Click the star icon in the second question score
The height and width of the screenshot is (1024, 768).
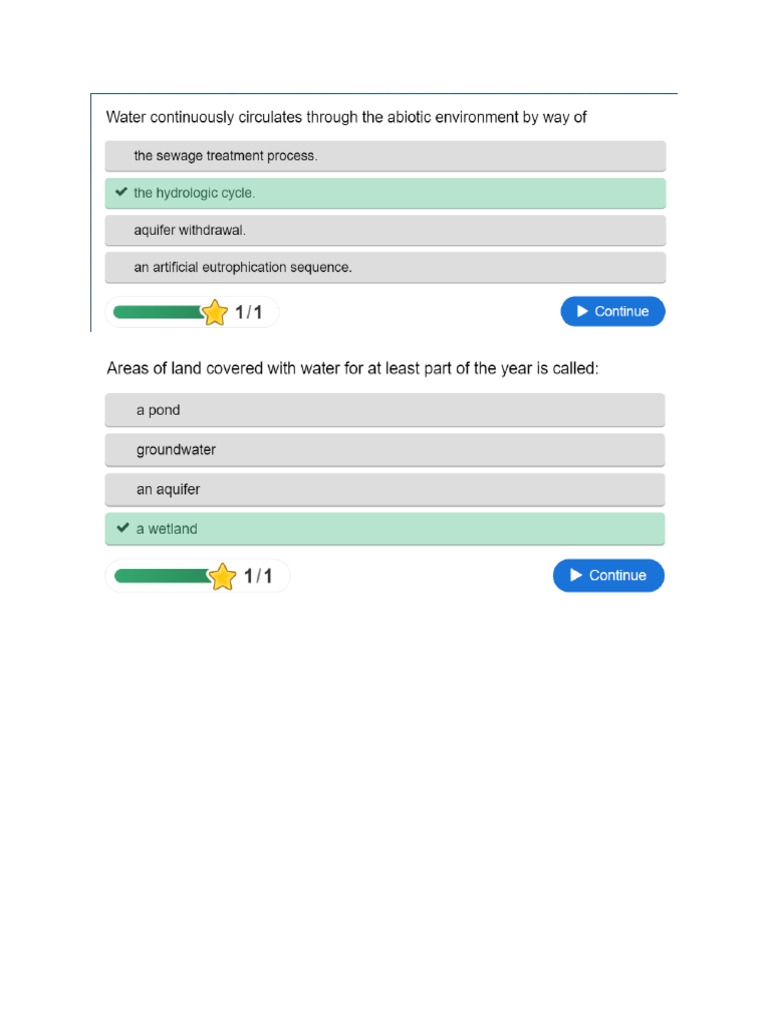pyautogui.click(x=222, y=576)
